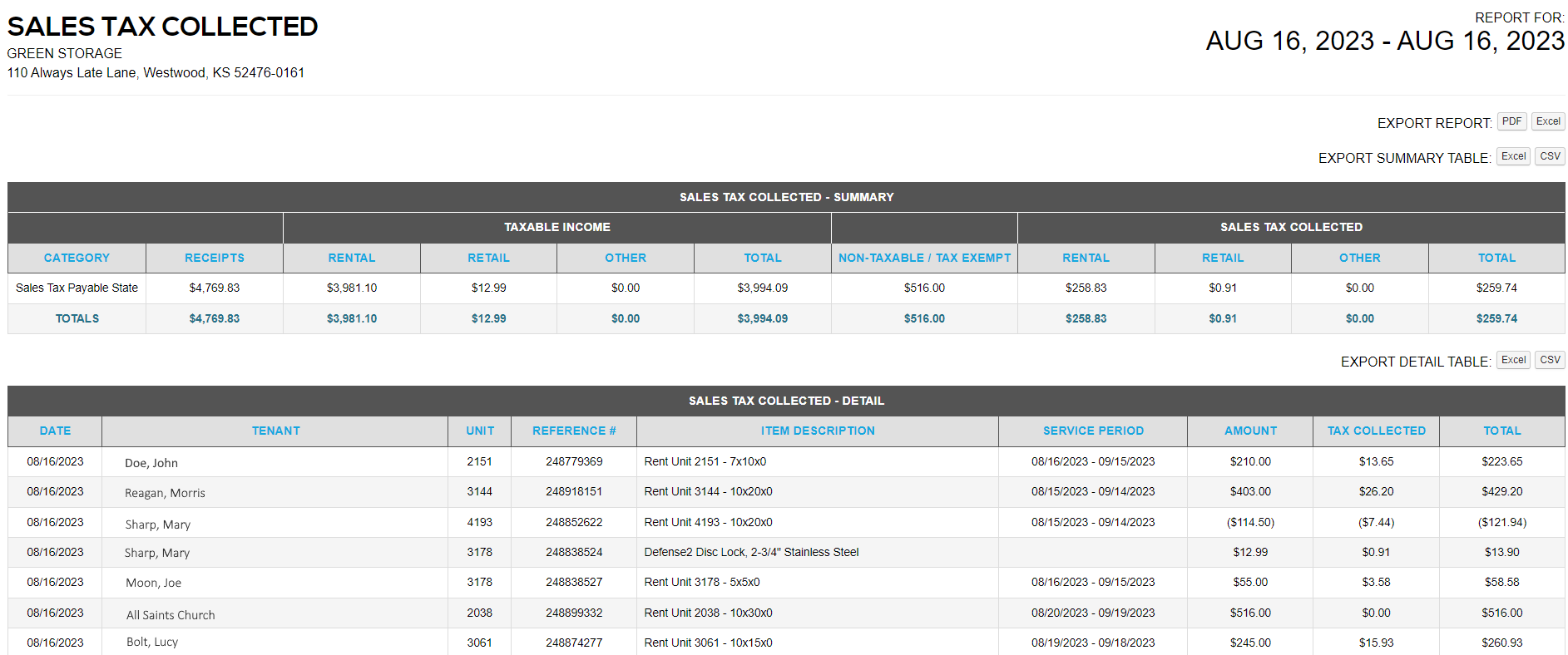The image size is (1568, 655).
Task: Click the Receipts summary column header
Action: (215, 258)
